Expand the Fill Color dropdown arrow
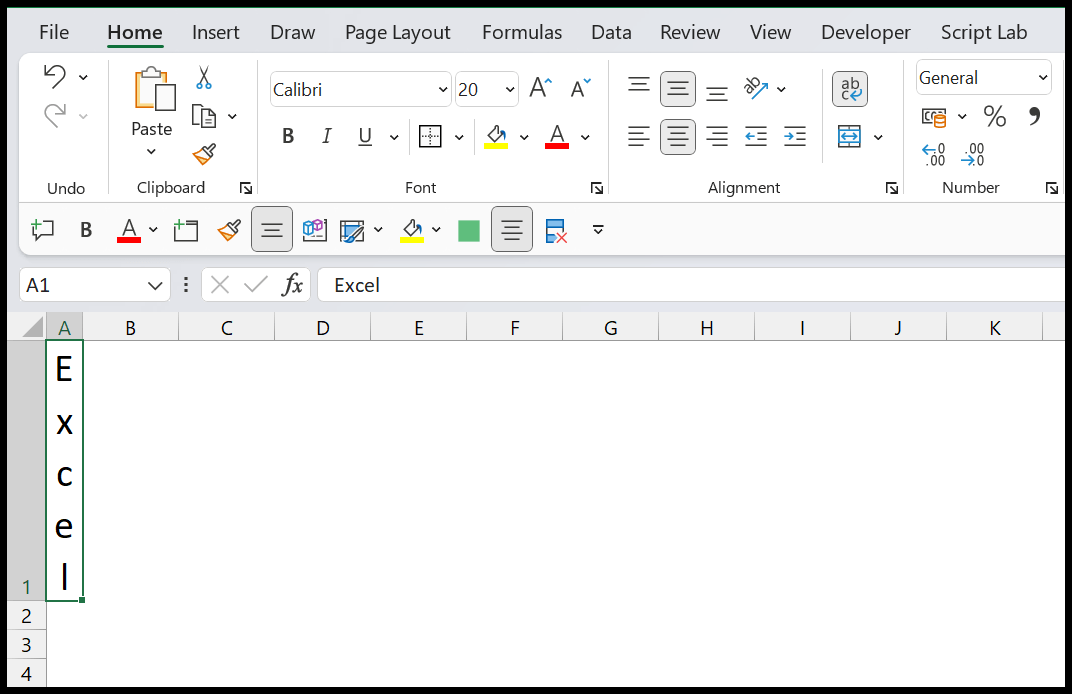 [x=524, y=137]
